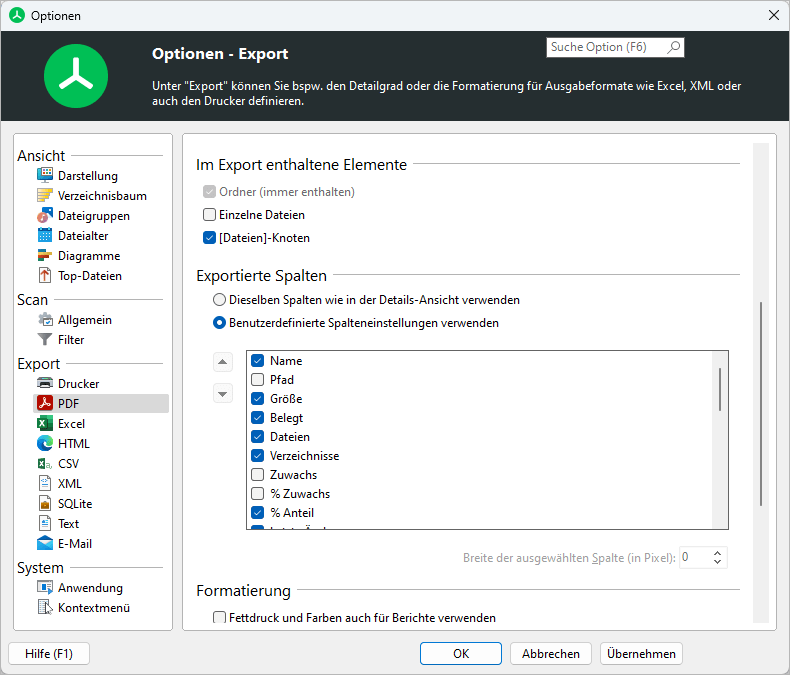Click the Kontextmenü icon

click(45, 608)
